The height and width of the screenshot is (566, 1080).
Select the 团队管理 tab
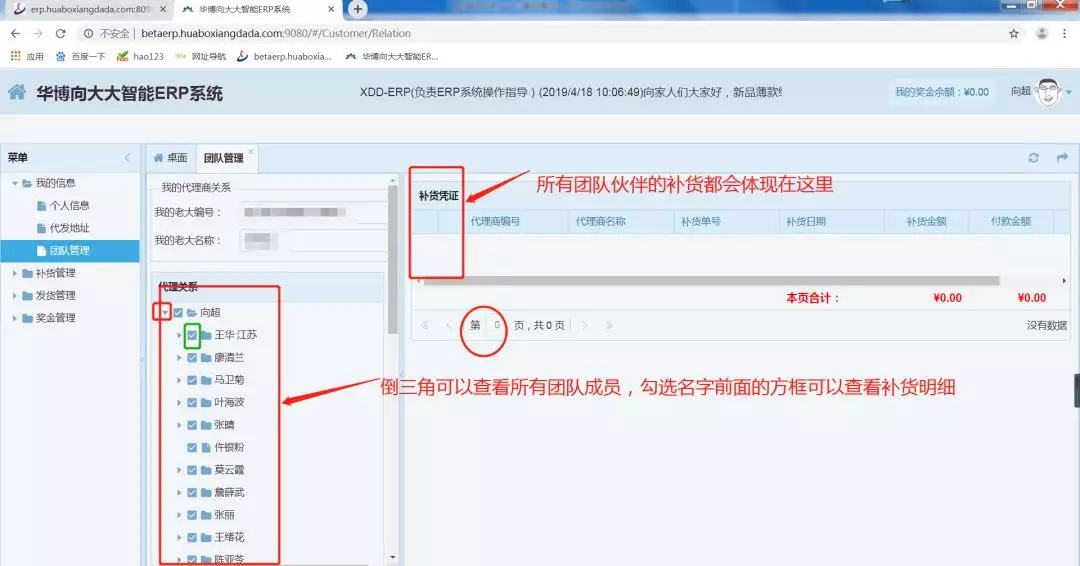point(224,158)
